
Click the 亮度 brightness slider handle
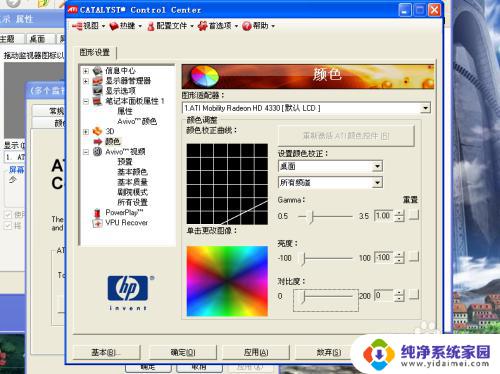[303, 258]
